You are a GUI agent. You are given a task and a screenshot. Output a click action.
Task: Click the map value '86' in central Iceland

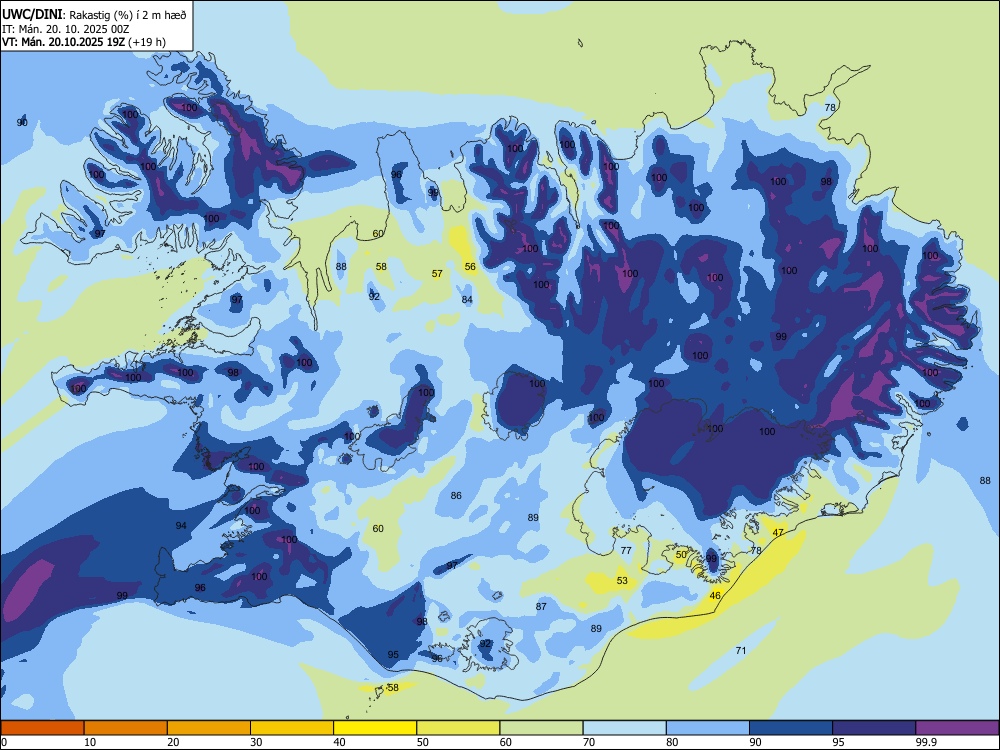(456, 496)
